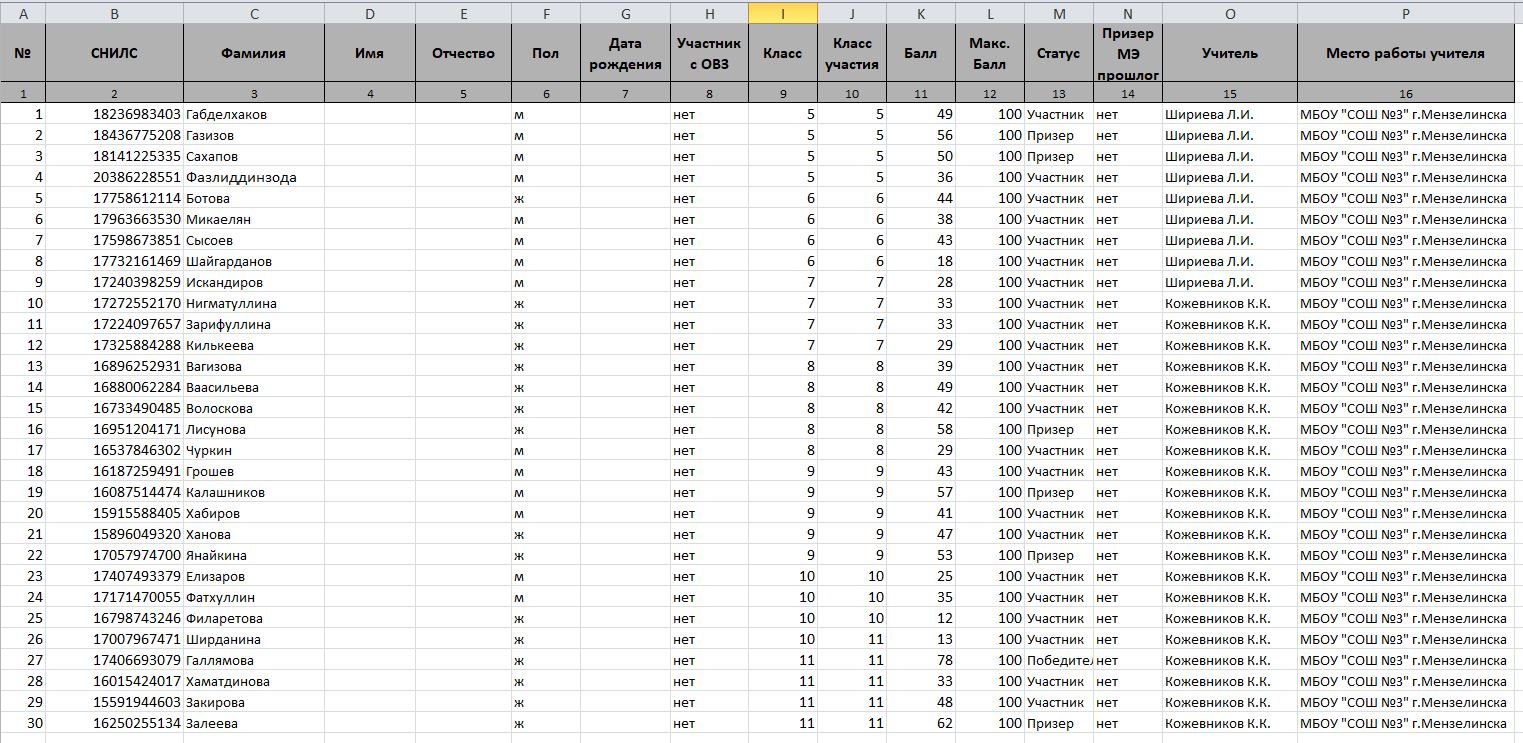This screenshot has width=1523, height=743.
Task: Select the column P header letter
Action: (1405, 14)
